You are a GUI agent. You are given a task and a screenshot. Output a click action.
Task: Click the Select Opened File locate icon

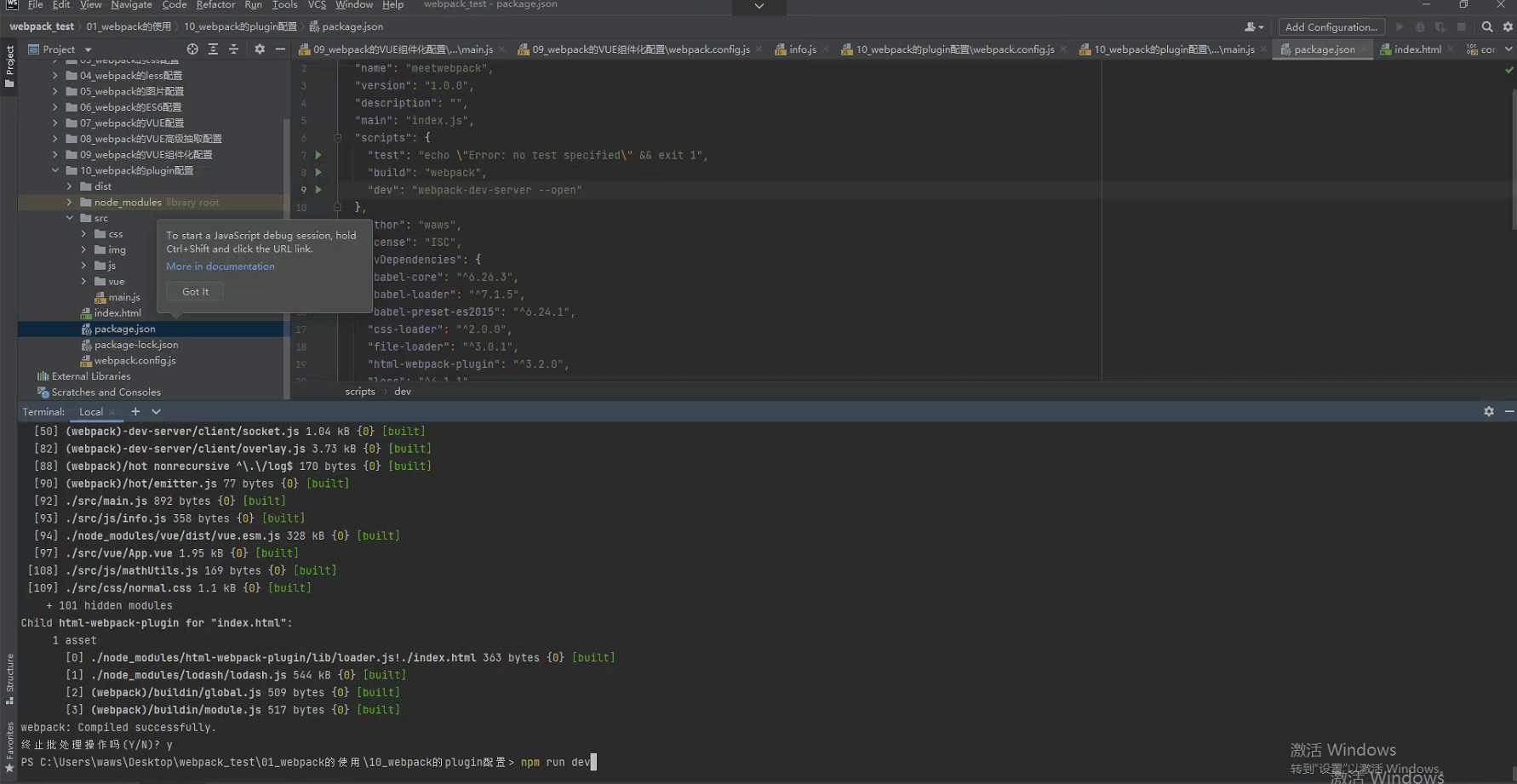192,49
